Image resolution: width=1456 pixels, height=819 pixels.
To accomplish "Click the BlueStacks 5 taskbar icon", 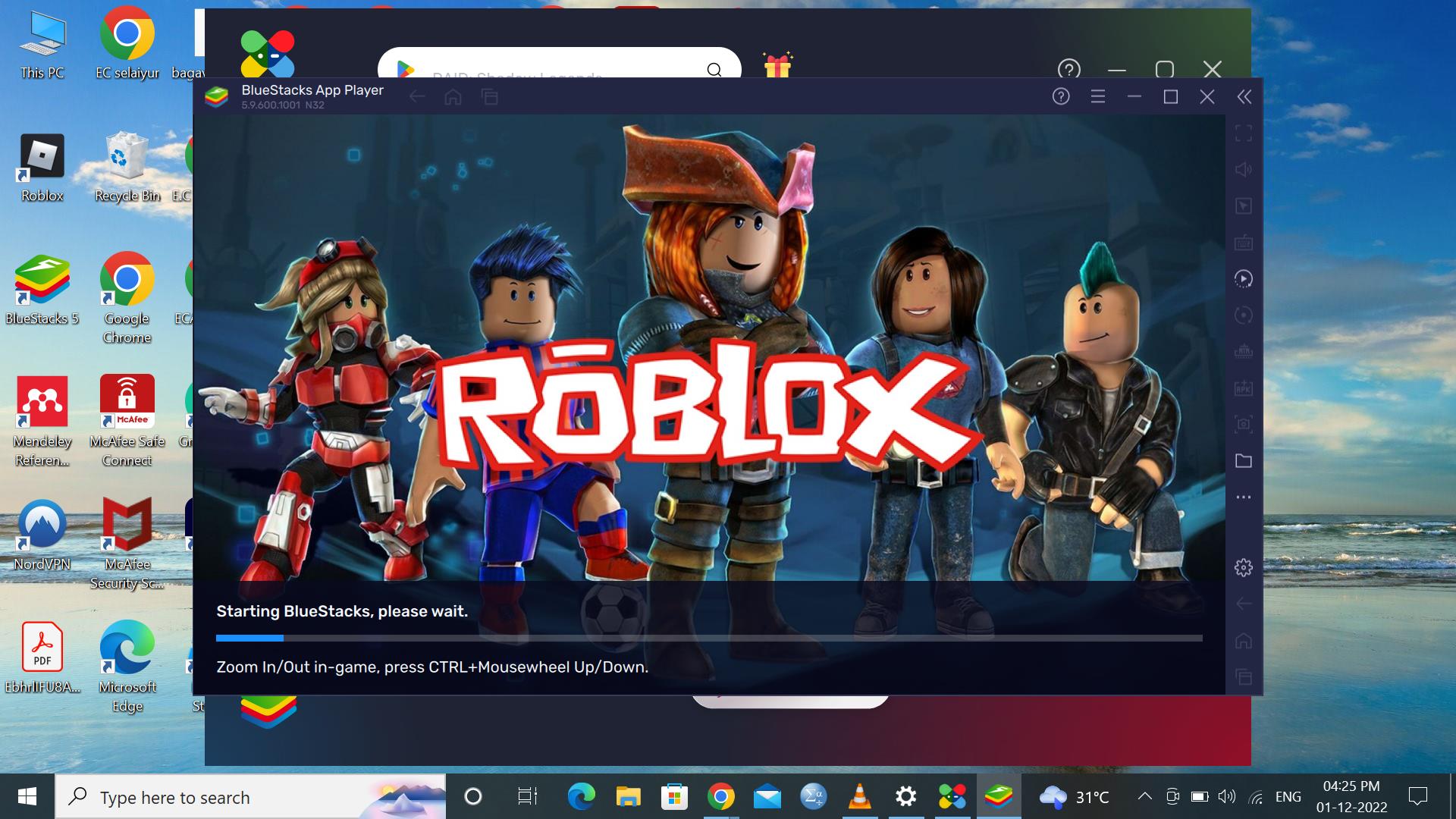I will coord(999,796).
